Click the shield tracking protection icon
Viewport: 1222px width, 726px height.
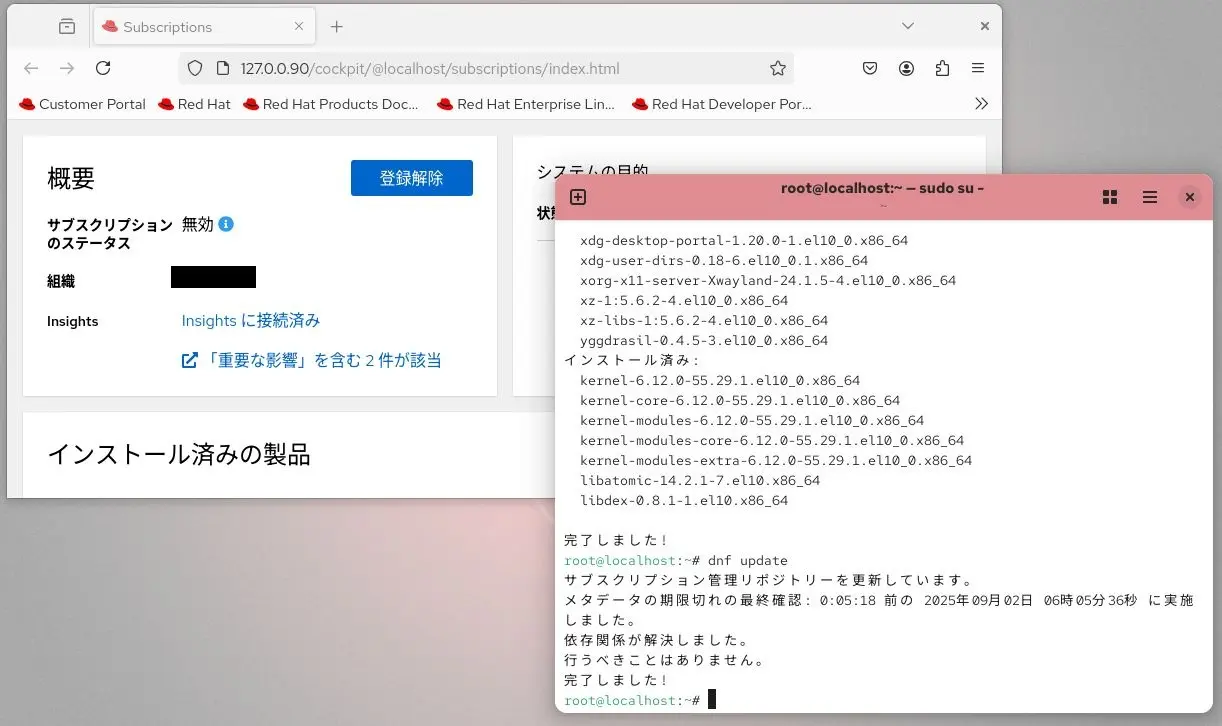point(195,68)
